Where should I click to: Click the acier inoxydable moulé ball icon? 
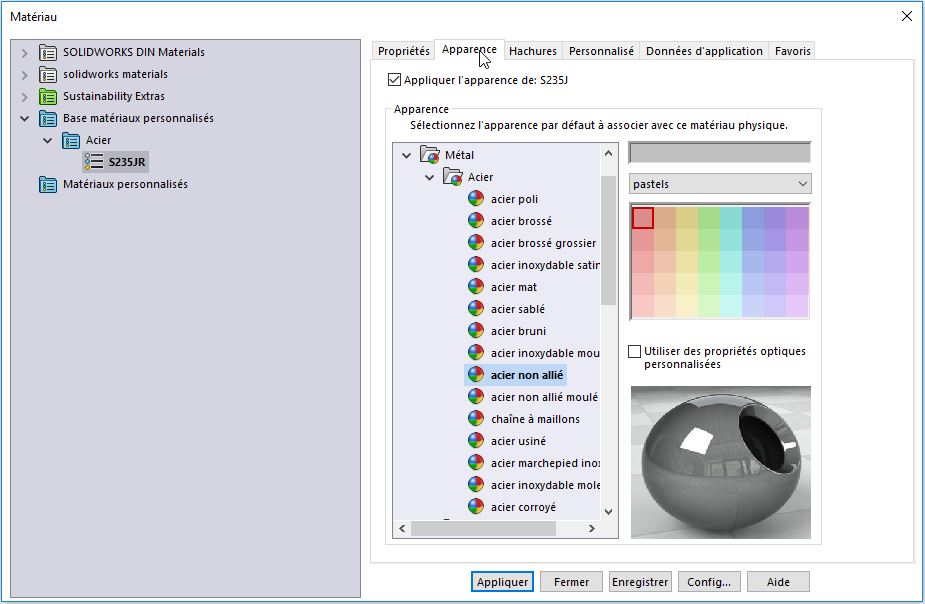(476, 353)
